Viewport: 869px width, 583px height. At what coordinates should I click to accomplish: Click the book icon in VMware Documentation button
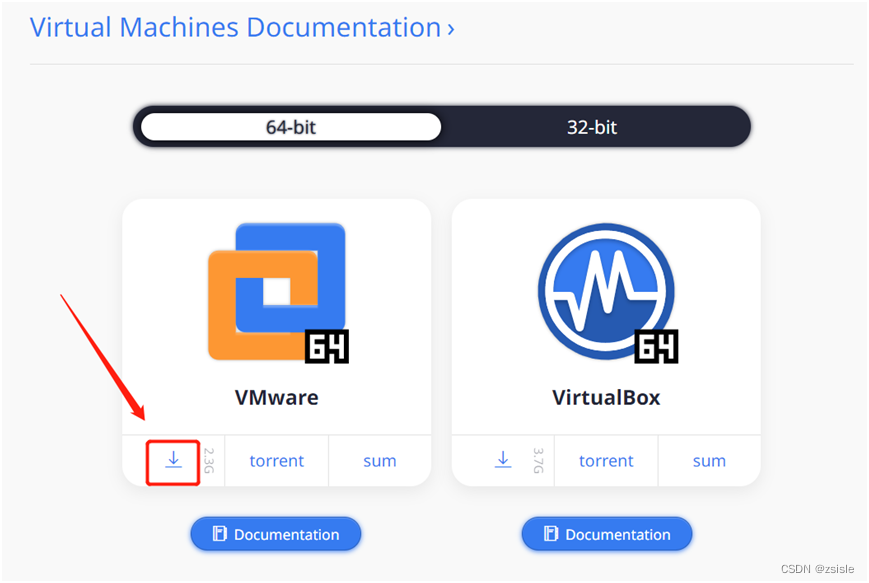(219, 534)
